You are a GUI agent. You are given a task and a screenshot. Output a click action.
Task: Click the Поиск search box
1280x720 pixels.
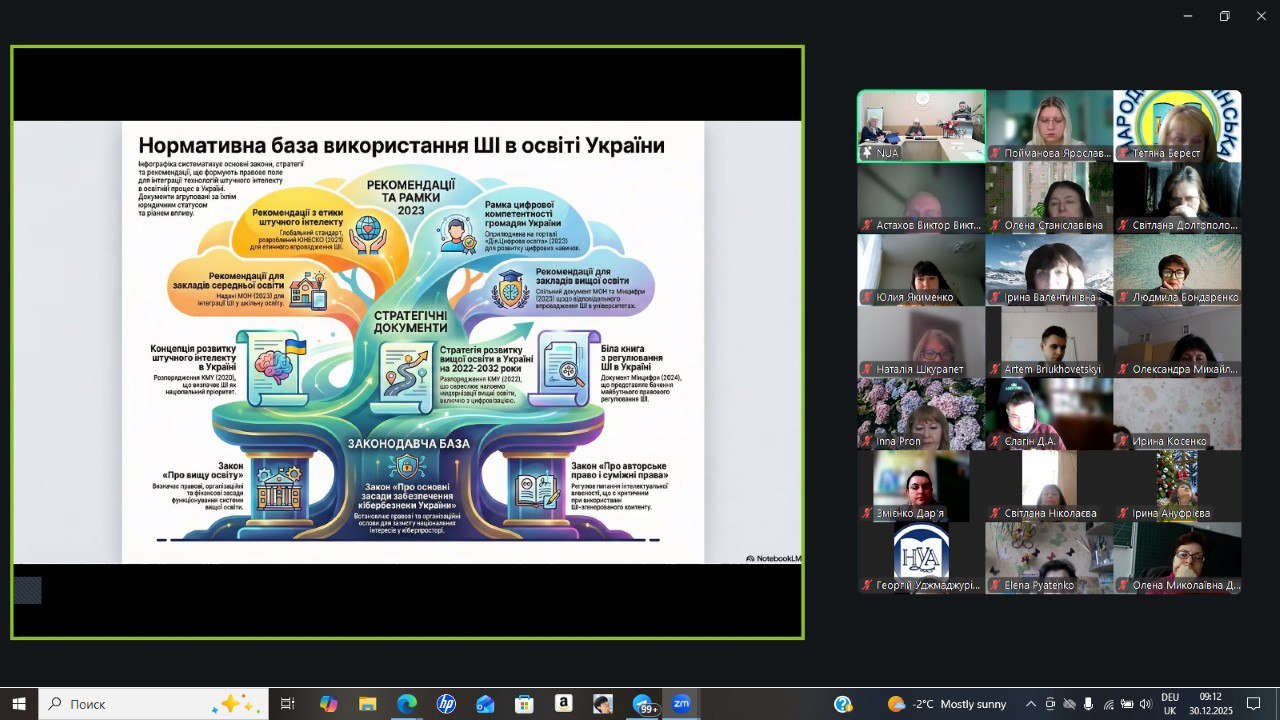[152, 704]
